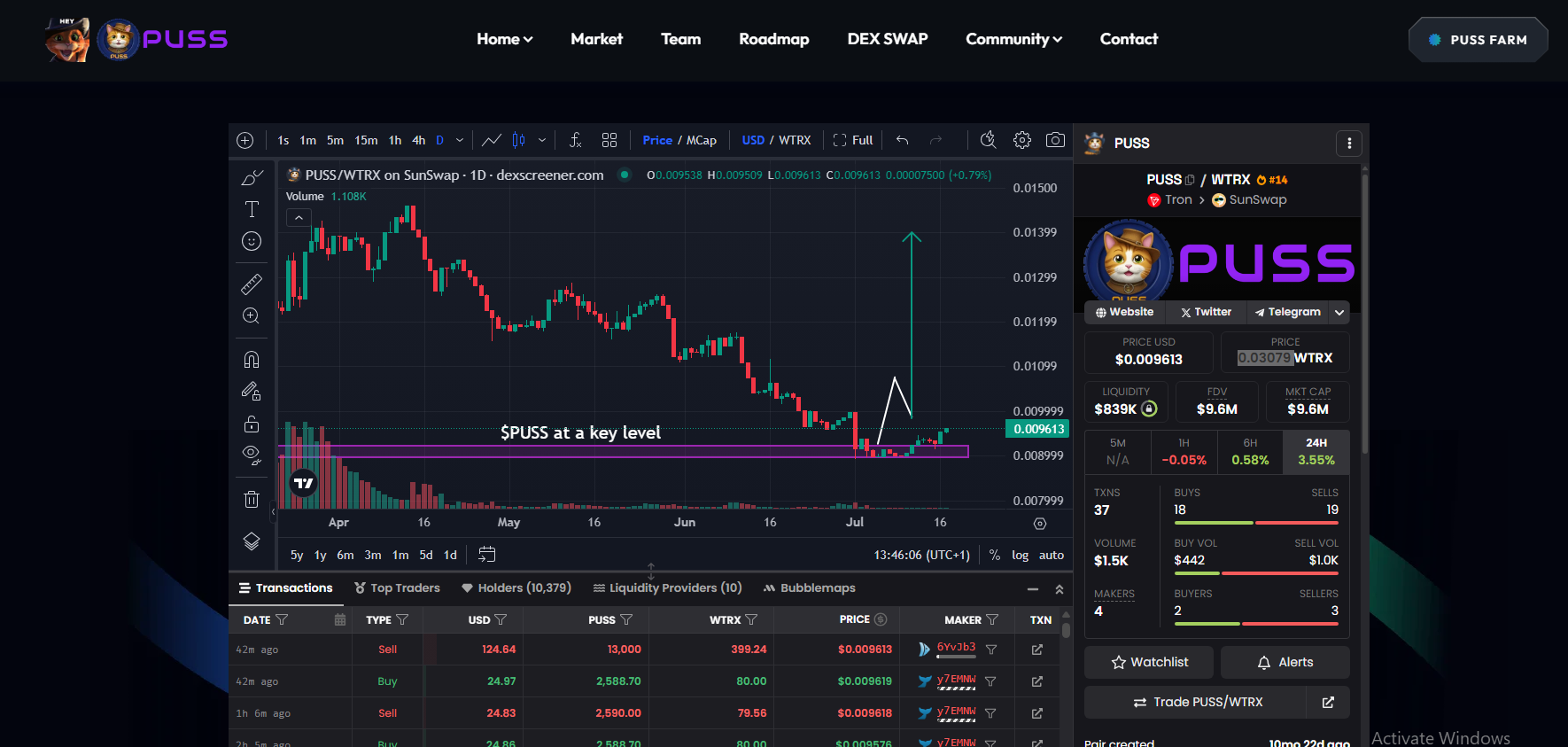
Task: Open the indicators fx icon
Action: pos(575,140)
